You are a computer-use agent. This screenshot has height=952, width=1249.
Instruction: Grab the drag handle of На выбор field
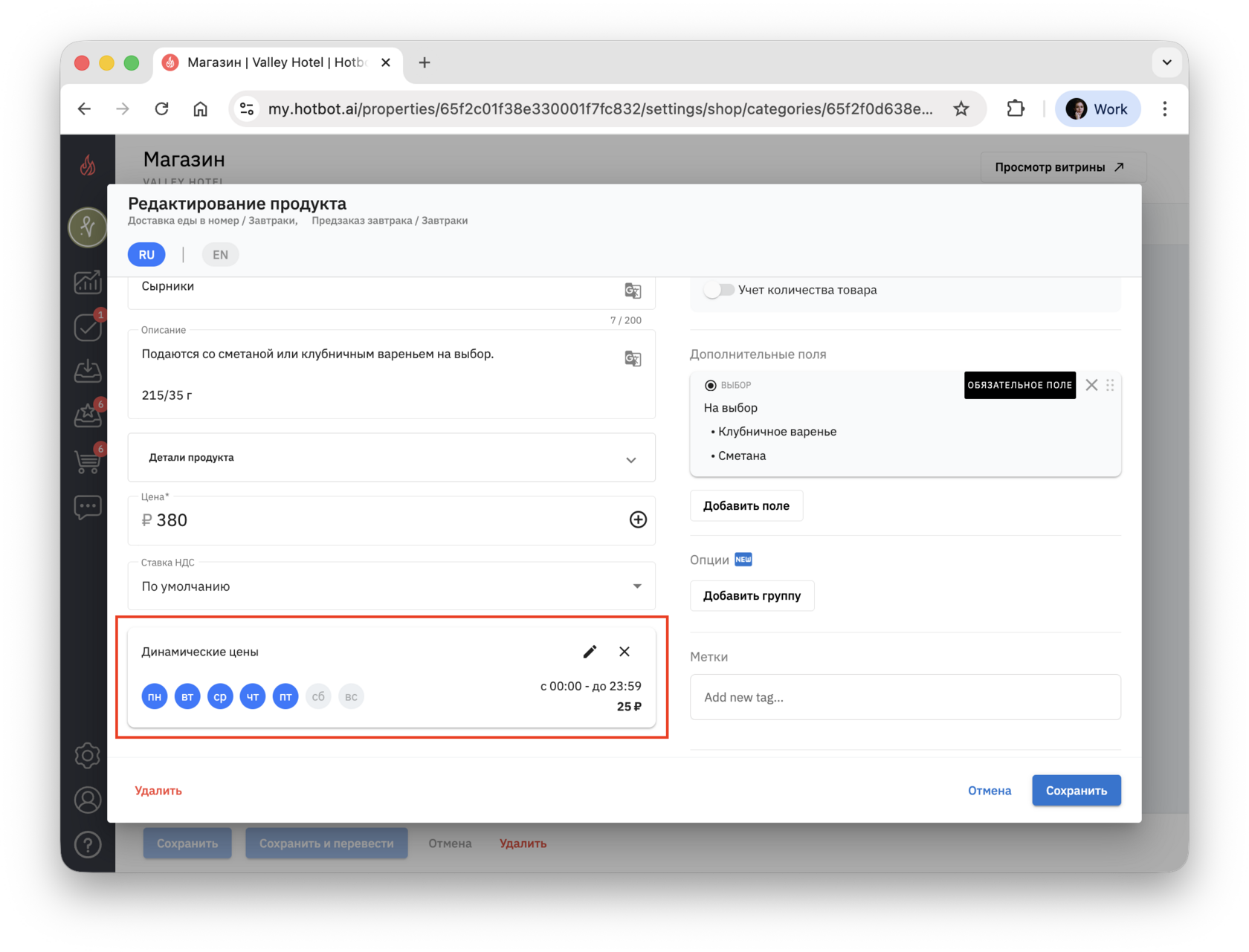(1110, 385)
